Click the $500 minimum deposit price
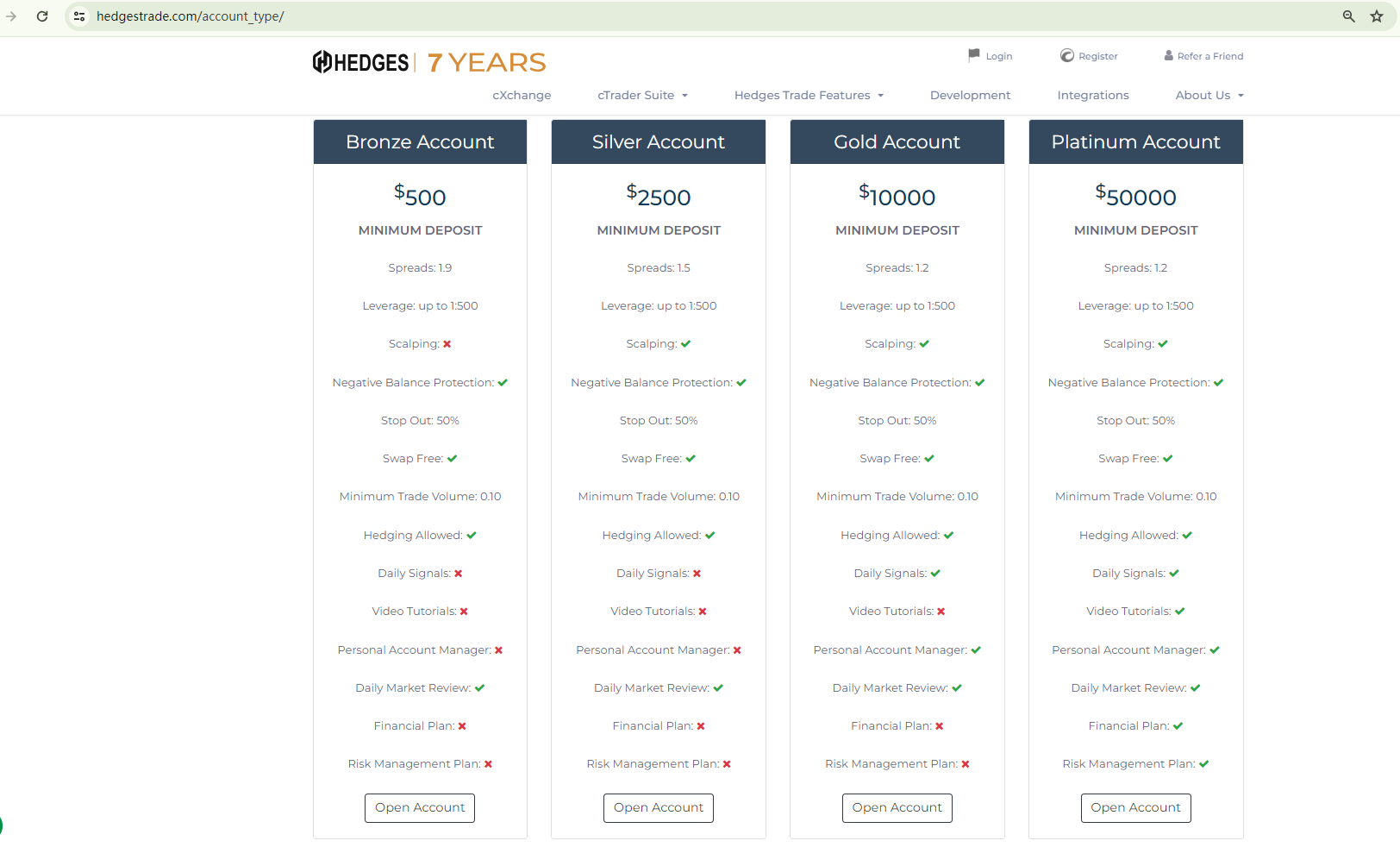The width and height of the screenshot is (1400, 847). coord(420,196)
